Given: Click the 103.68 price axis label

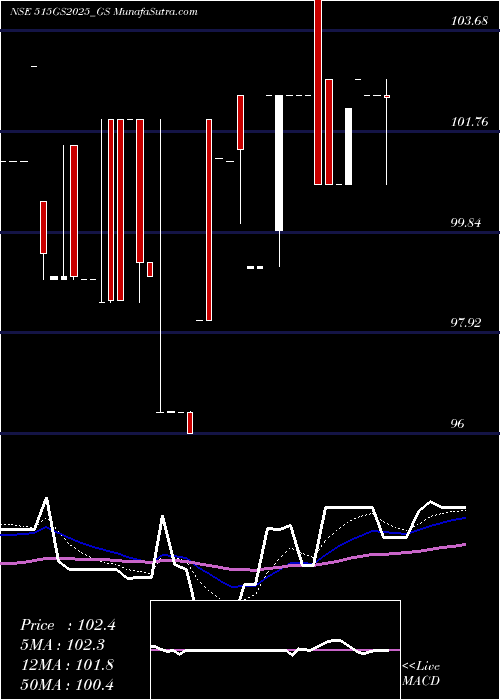Looking at the screenshot, I should (469, 21).
